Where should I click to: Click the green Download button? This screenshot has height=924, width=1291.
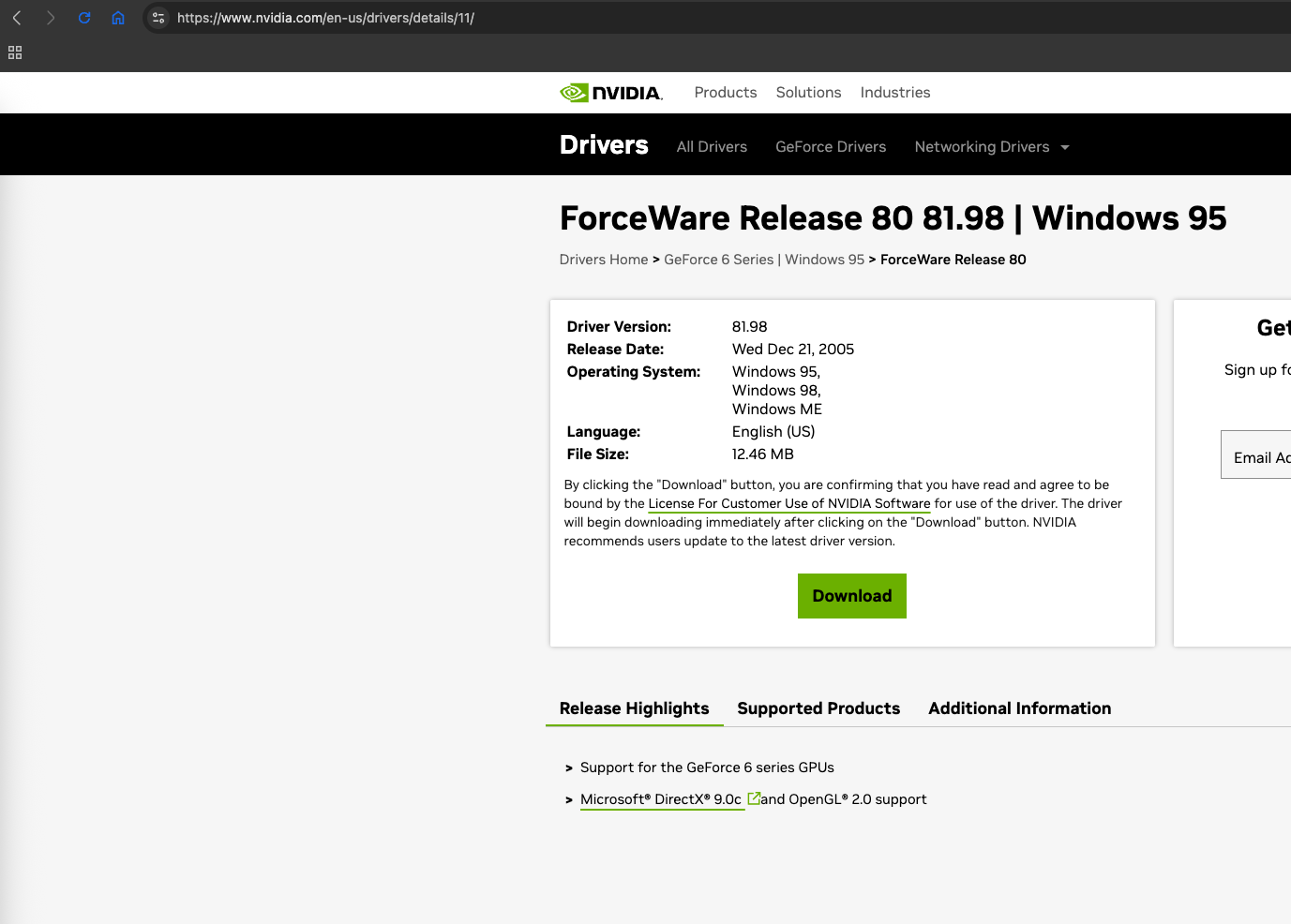[x=852, y=596]
